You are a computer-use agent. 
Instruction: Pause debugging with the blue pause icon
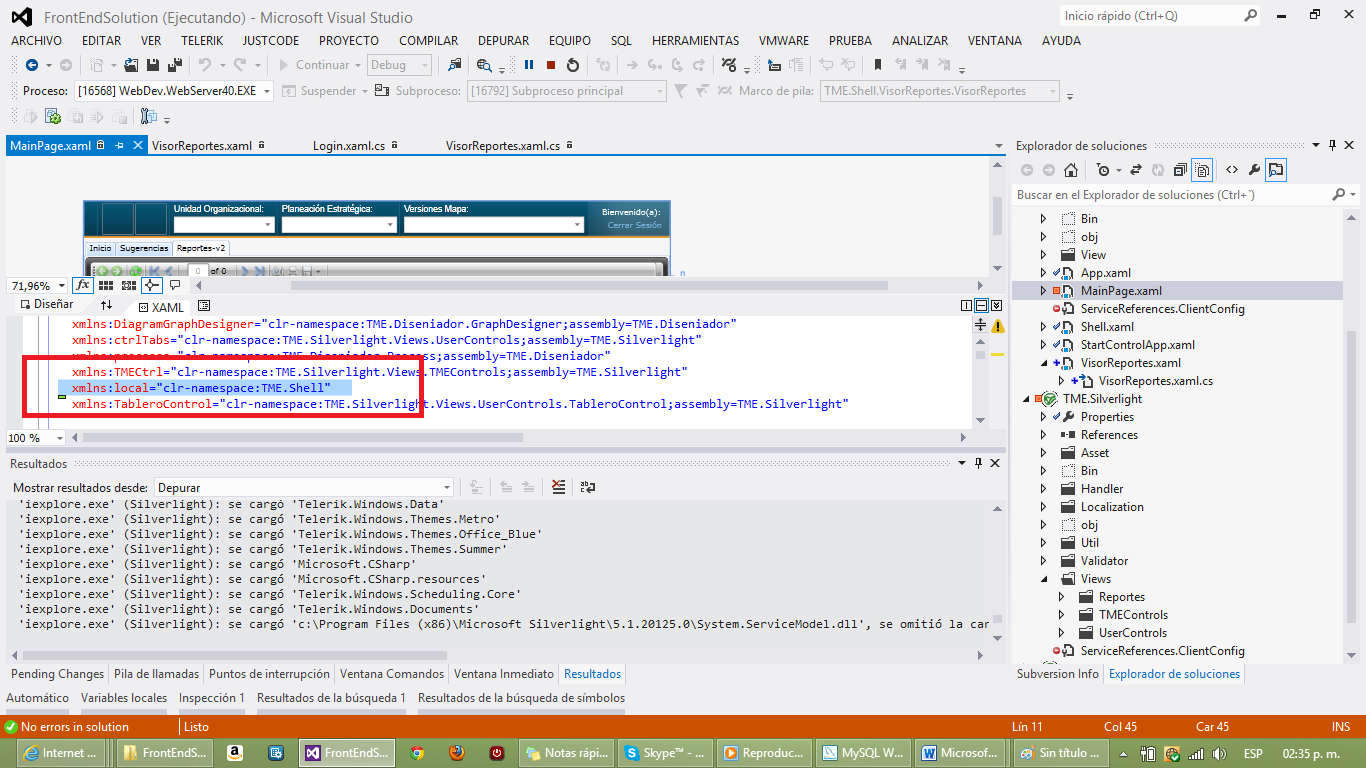(x=529, y=65)
